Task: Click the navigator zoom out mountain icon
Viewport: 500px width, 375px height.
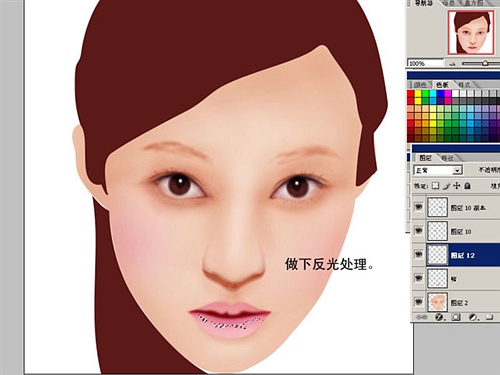Action: (452, 64)
